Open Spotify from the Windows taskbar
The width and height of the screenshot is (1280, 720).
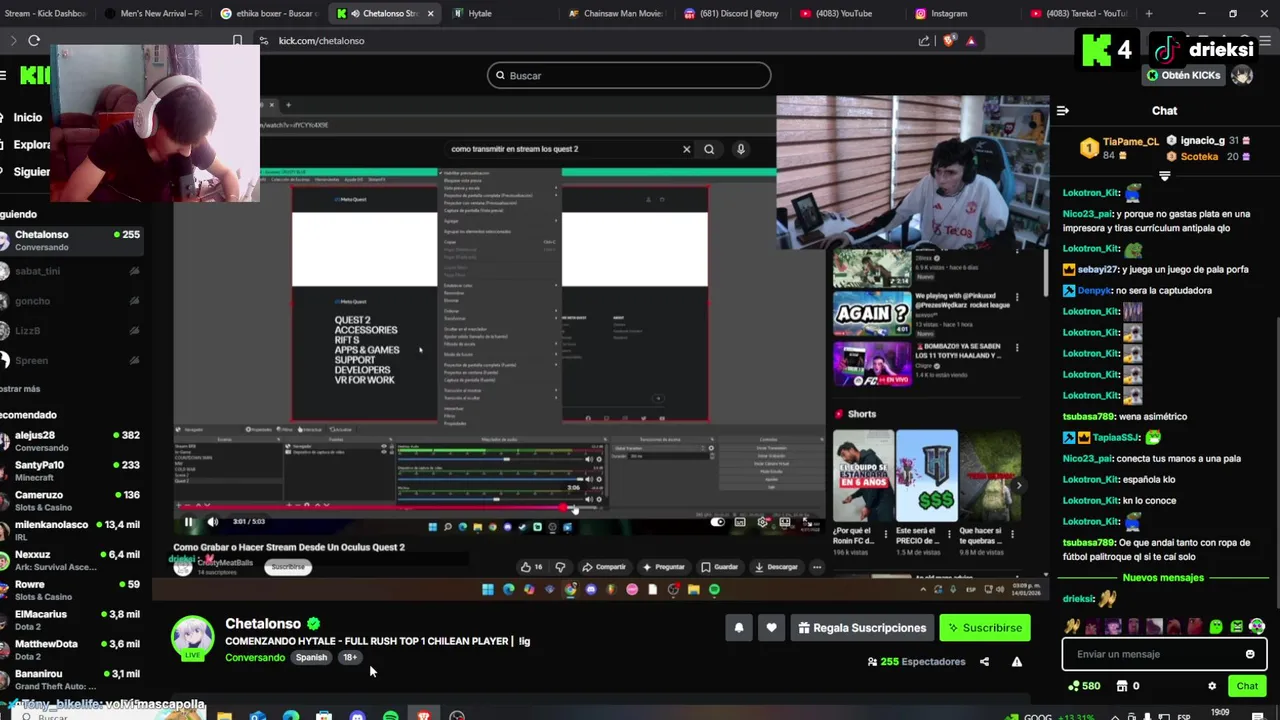point(391,716)
